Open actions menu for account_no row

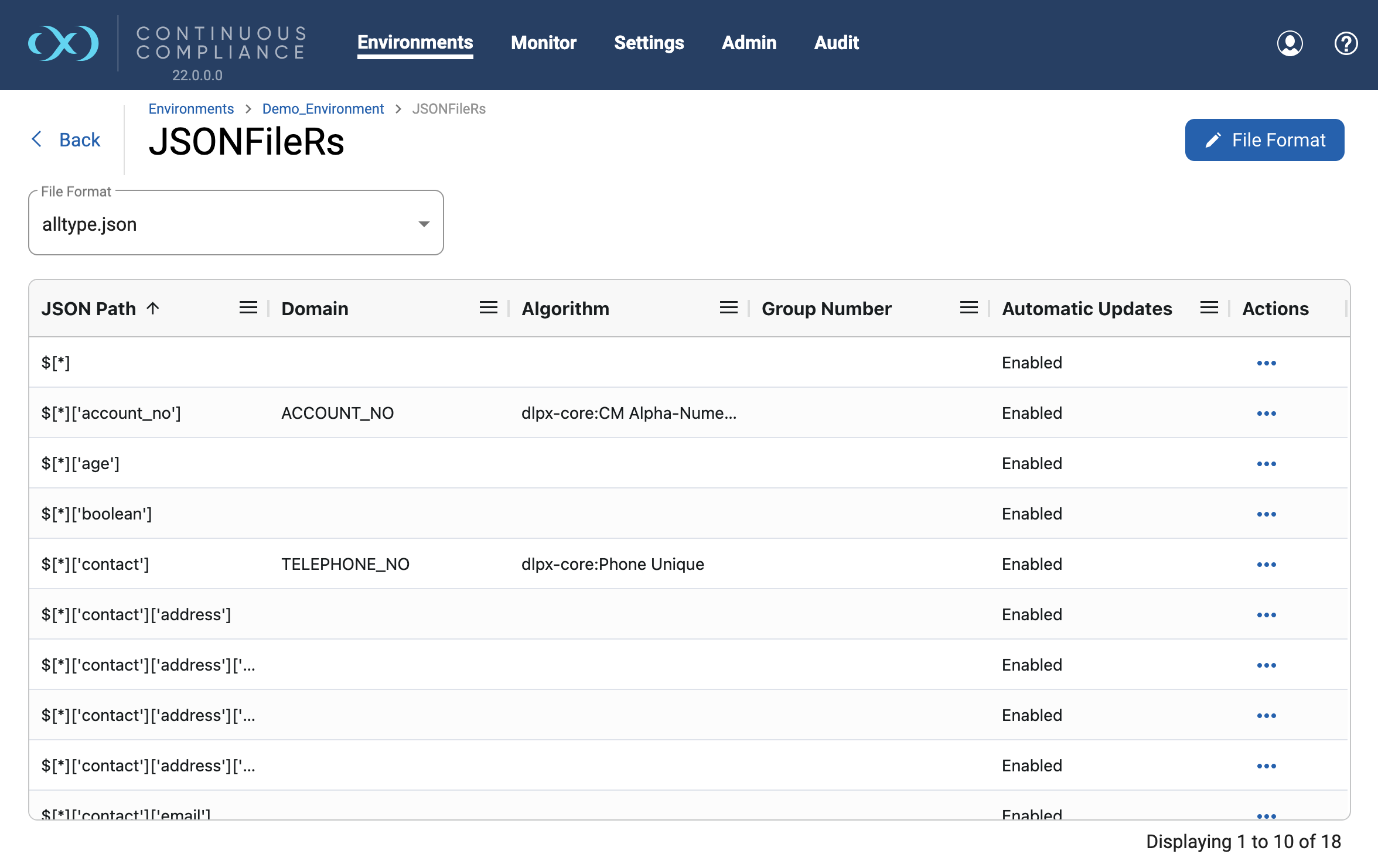[x=1267, y=414]
